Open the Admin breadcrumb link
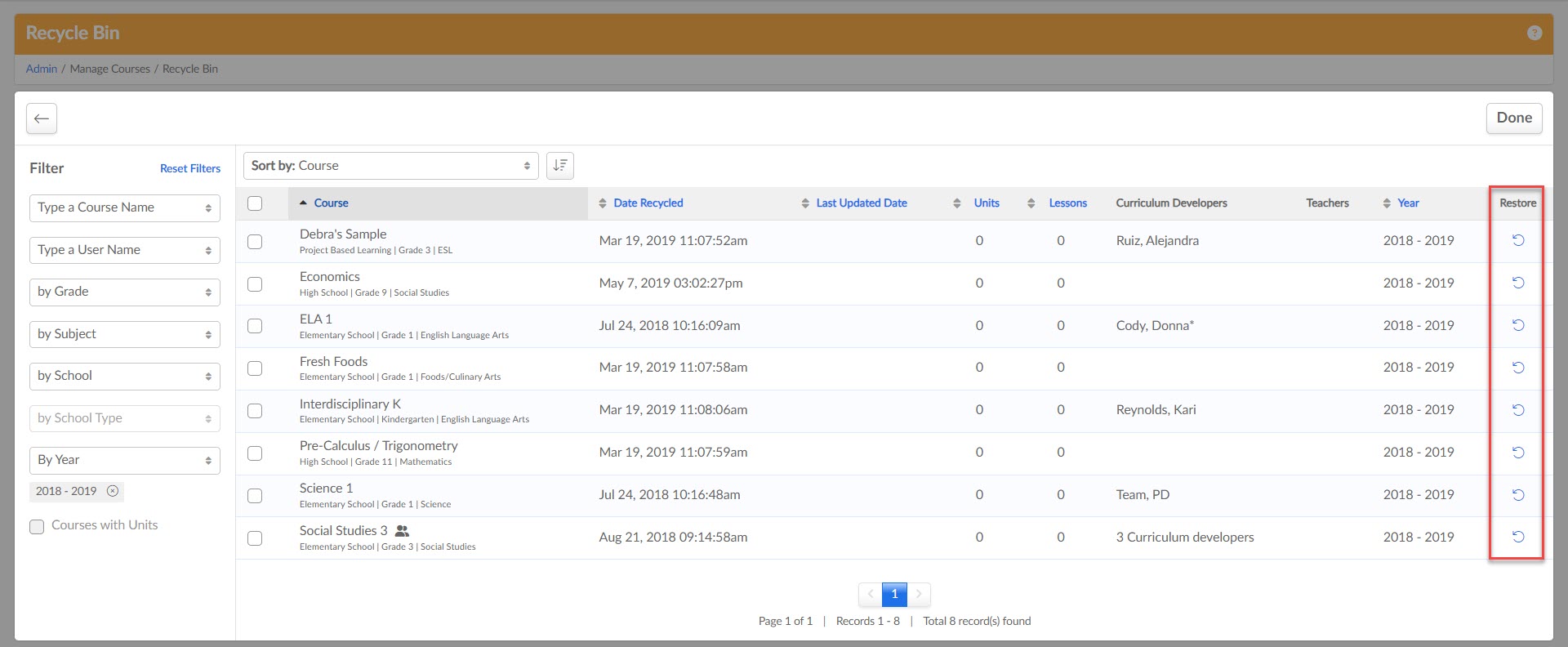 tap(42, 69)
